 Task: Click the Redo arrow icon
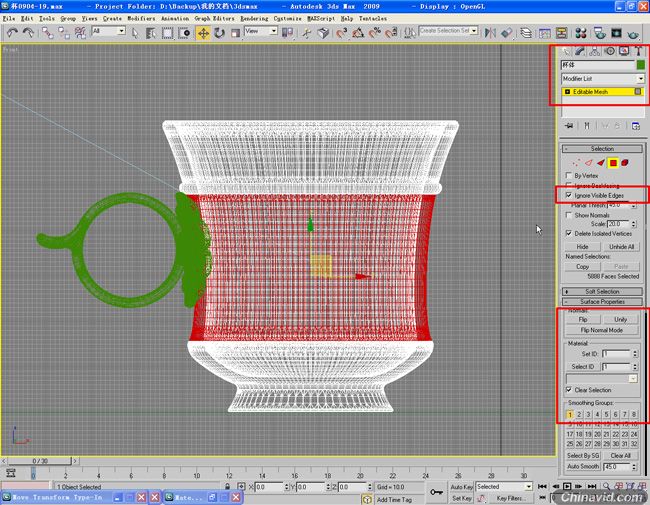pos(28,33)
